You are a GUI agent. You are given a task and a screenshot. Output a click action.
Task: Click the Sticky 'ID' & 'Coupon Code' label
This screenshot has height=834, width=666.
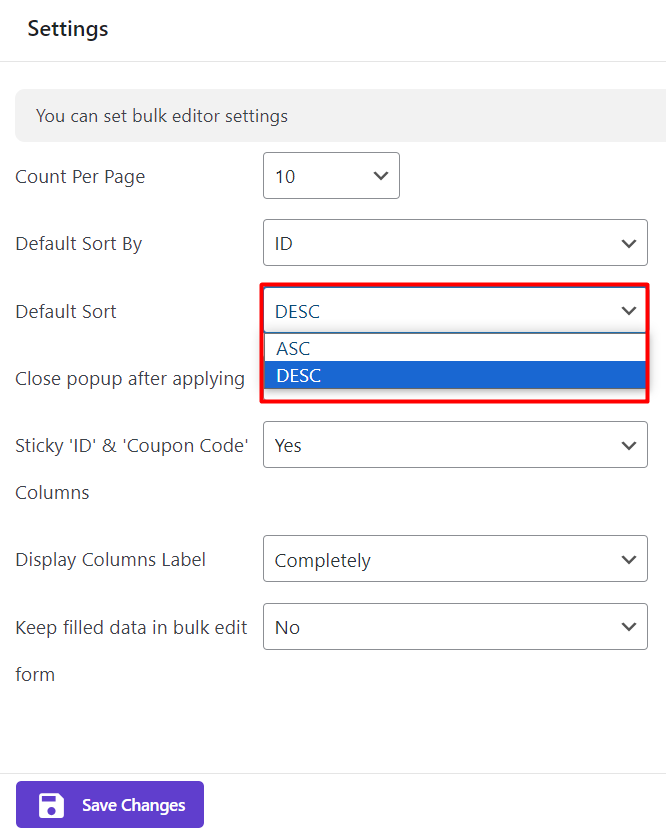(x=131, y=446)
